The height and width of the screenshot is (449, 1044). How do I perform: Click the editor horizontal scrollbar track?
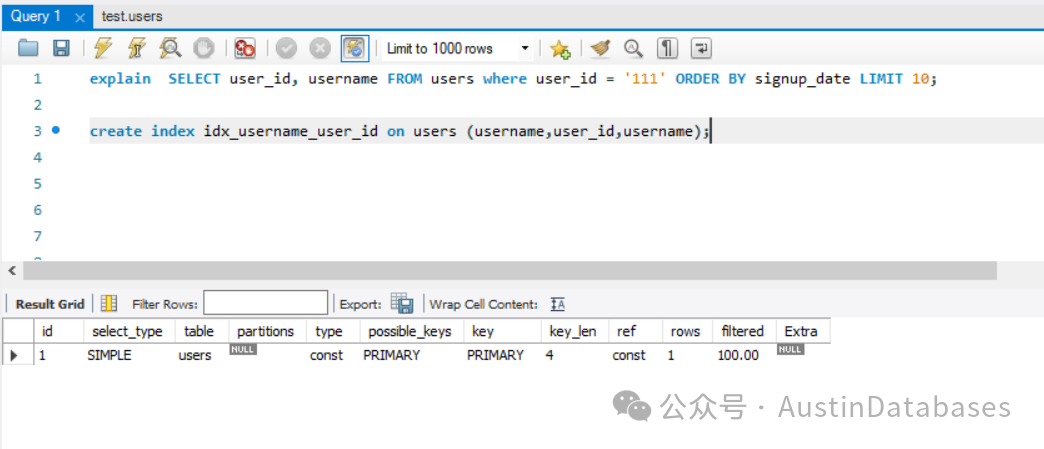(509, 270)
